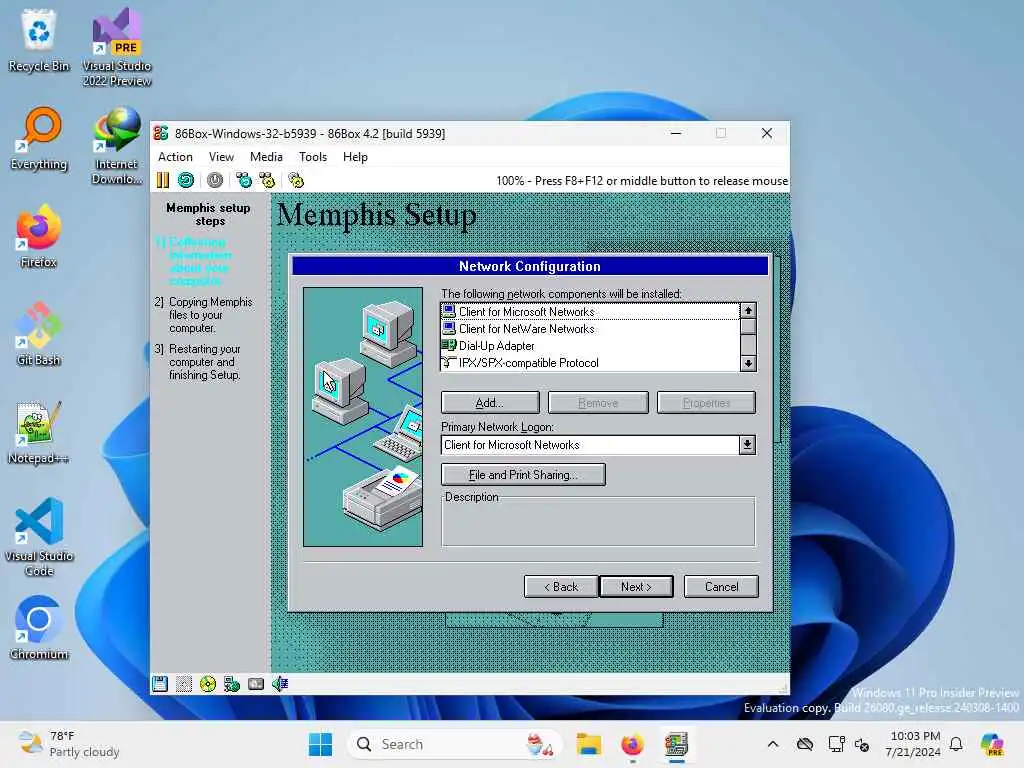1024x768 pixels.
Task: Open the Action menu
Action: (x=175, y=157)
